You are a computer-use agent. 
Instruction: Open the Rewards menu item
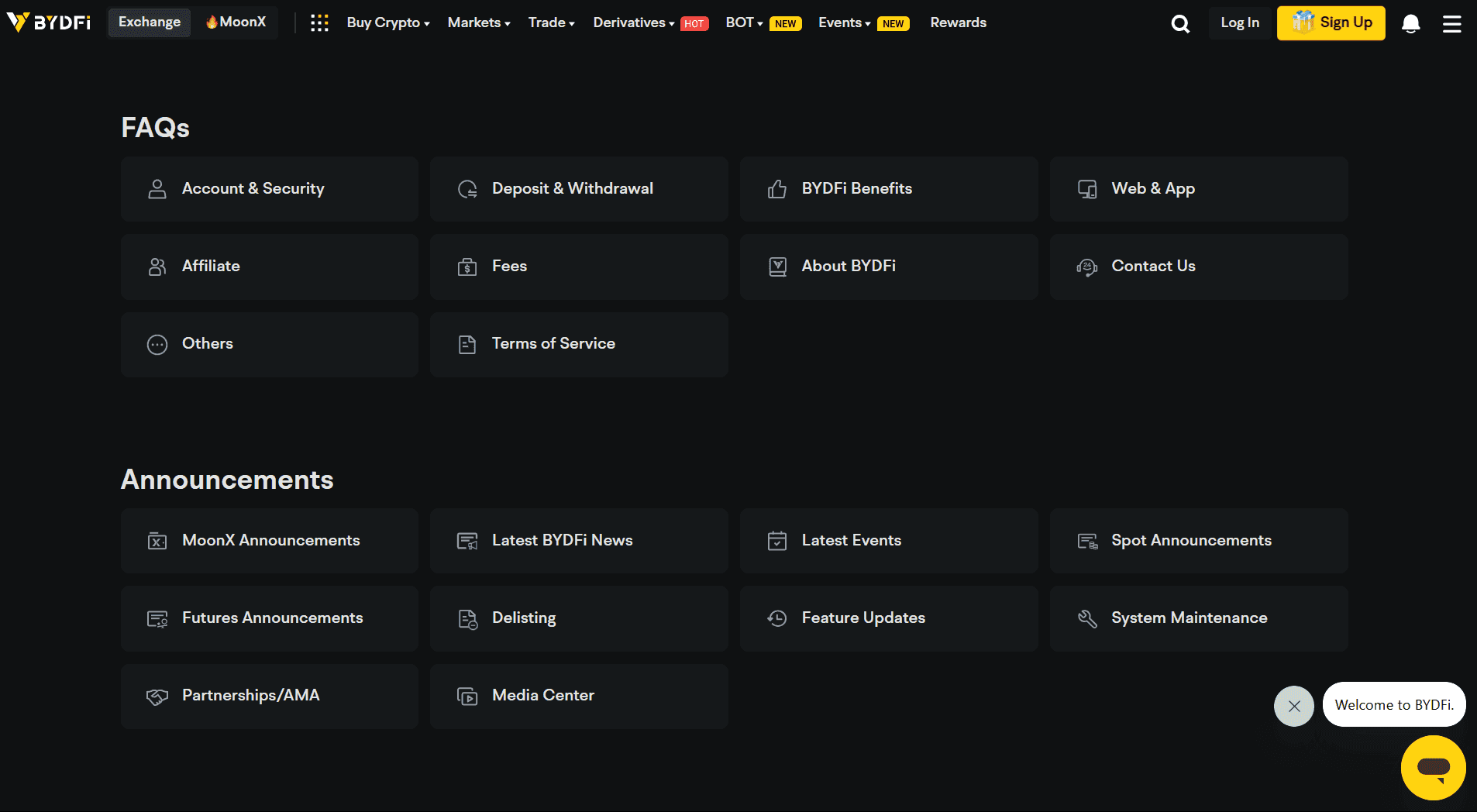(x=959, y=22)
